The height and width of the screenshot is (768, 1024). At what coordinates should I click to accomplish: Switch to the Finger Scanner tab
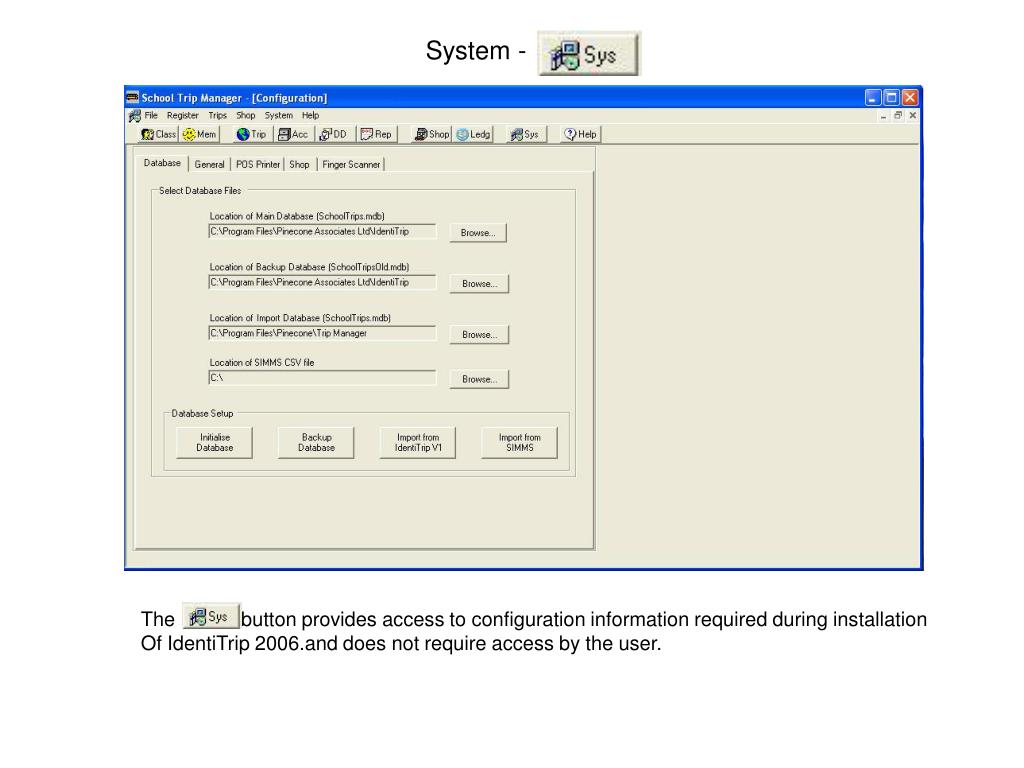click(x=351, y=165)
